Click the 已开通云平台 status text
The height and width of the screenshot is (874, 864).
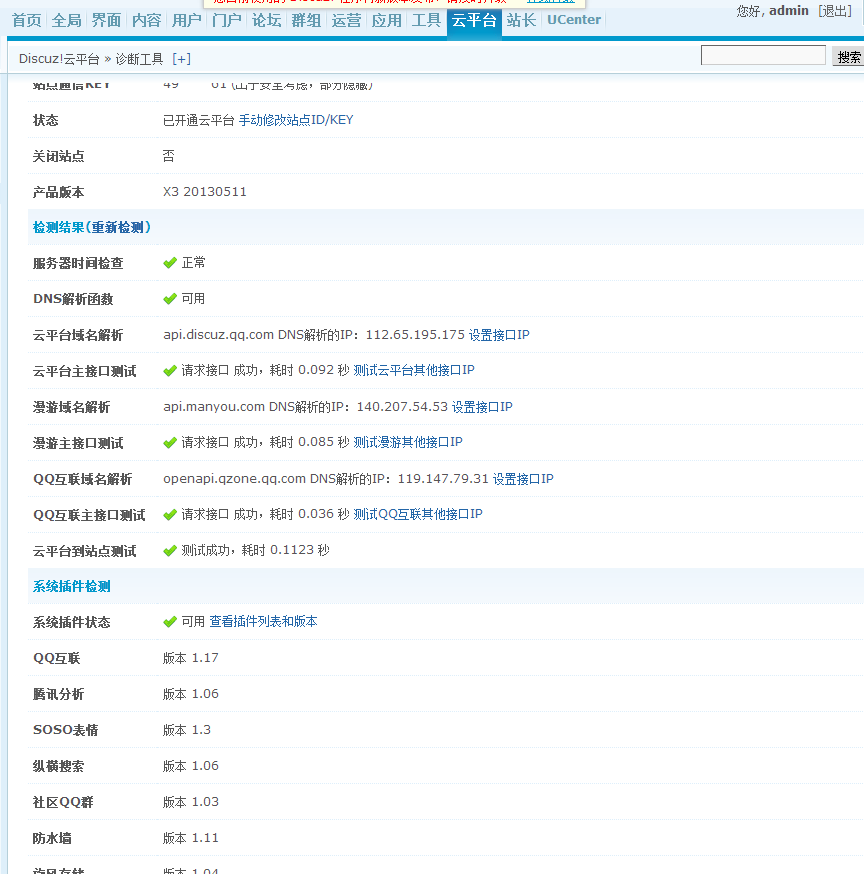click(198, 120)
